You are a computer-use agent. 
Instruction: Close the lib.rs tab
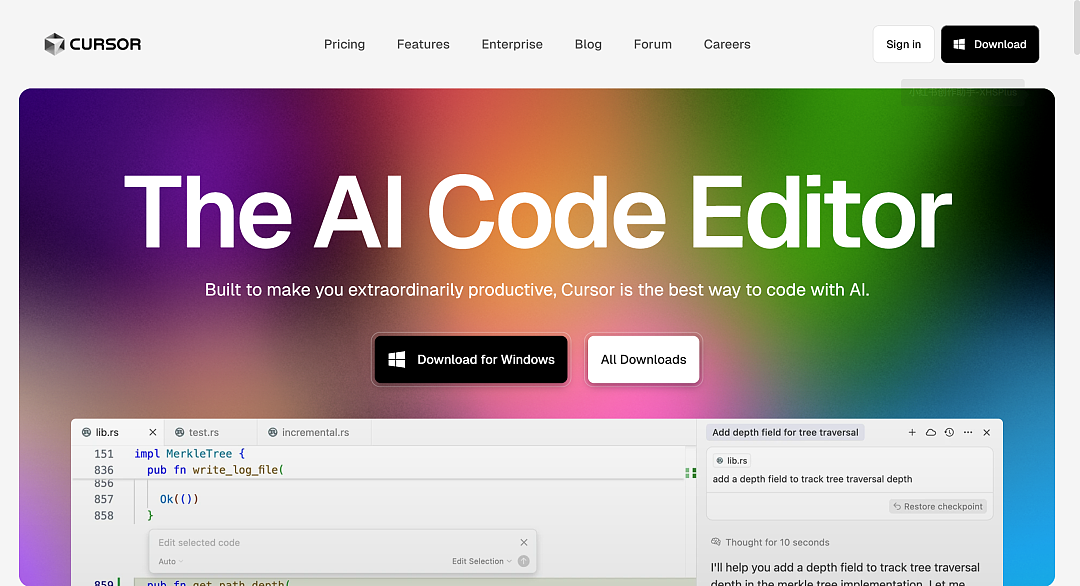(x=153, y=432)
